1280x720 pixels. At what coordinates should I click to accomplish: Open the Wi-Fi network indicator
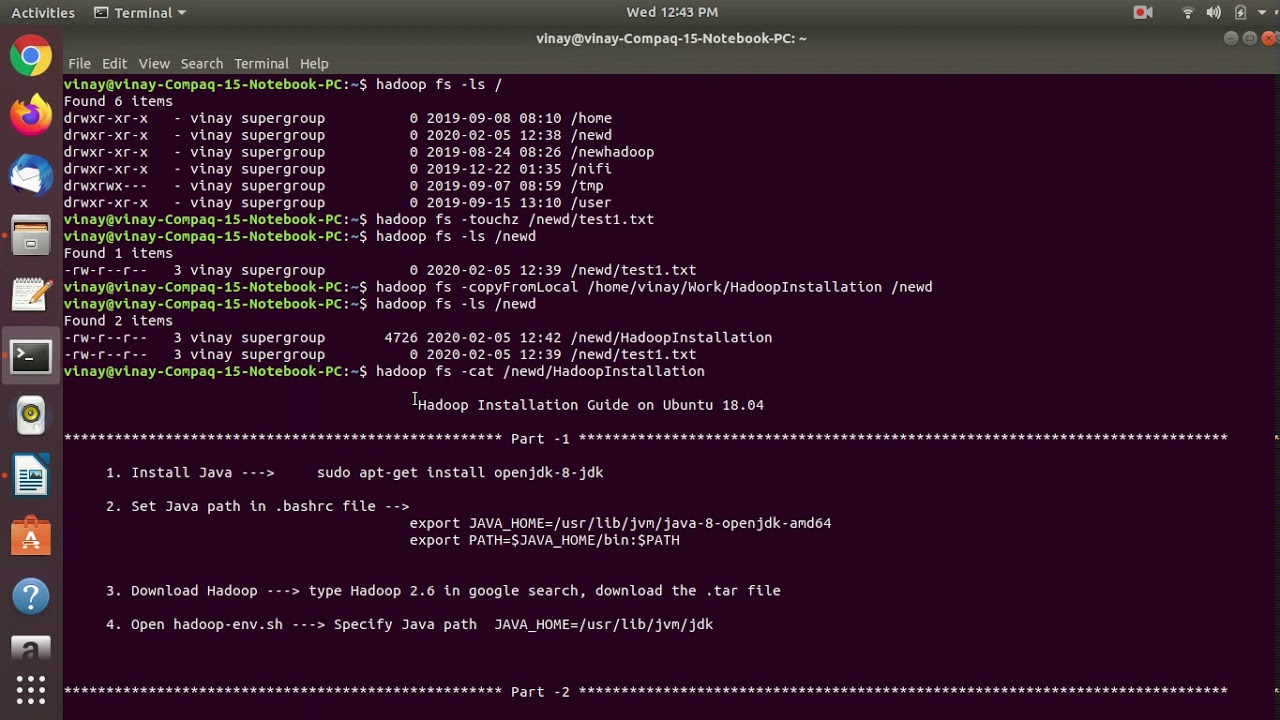pos(1188,12)
